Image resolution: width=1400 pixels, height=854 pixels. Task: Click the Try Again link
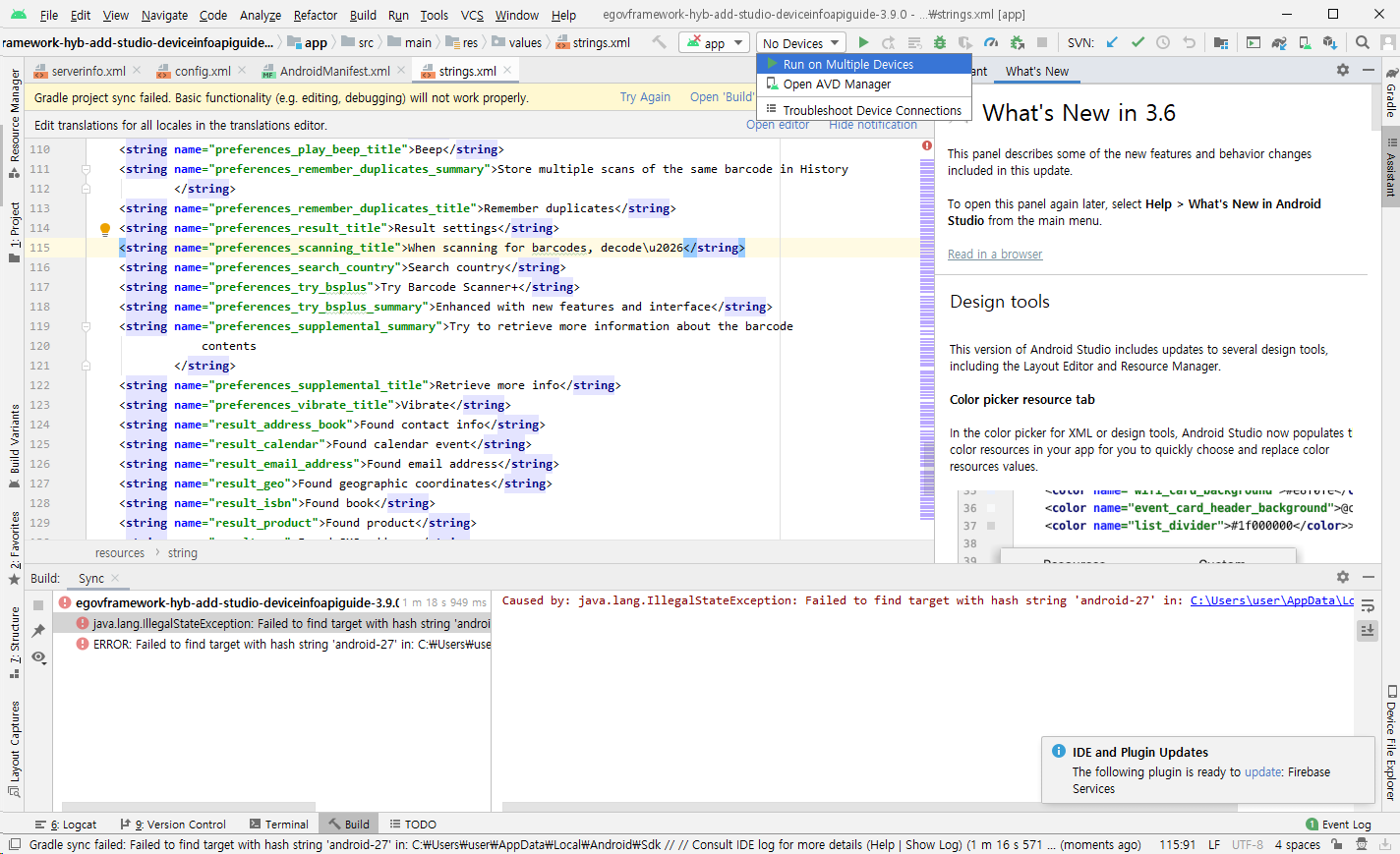point(645,97)
